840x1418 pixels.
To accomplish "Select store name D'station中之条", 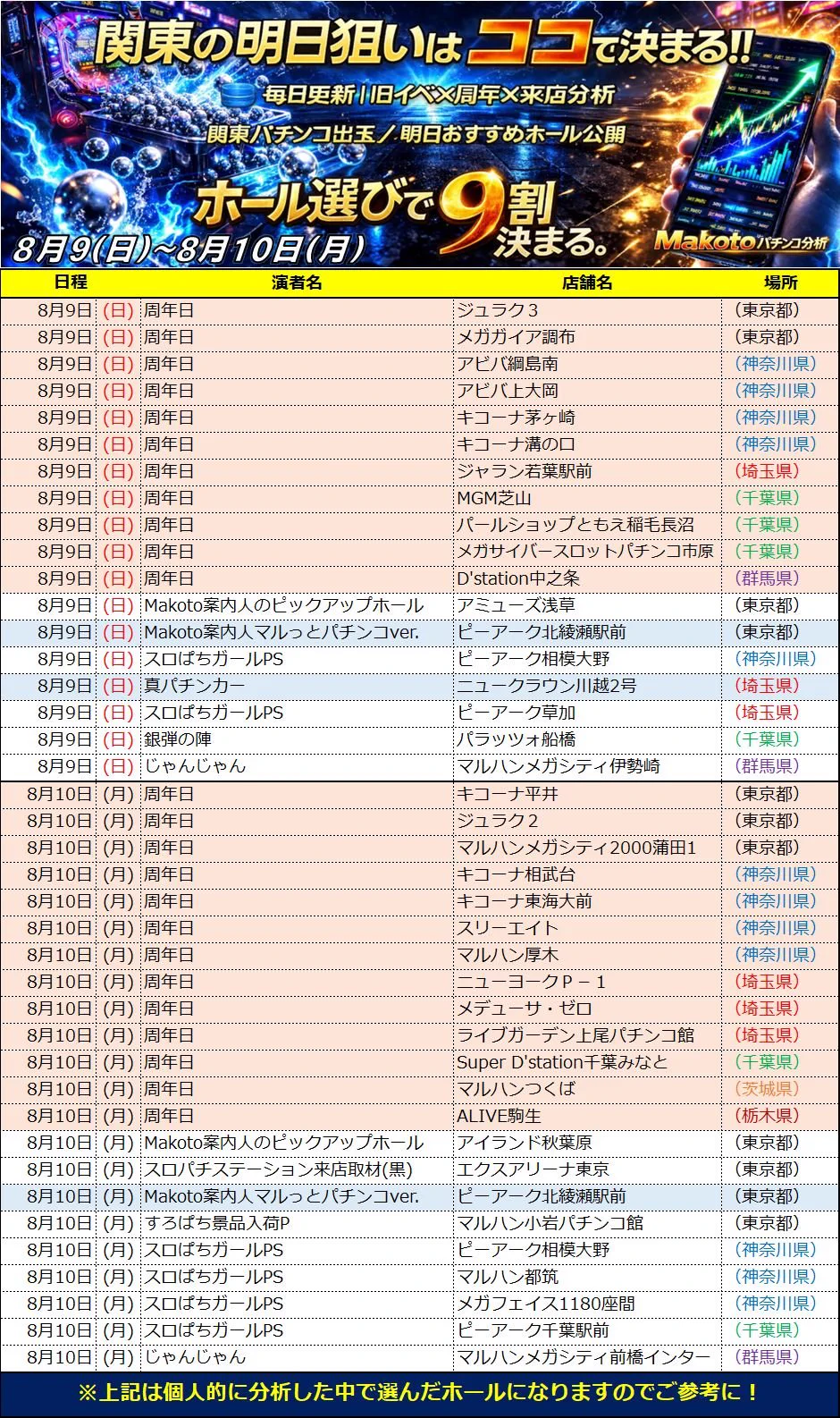I will [518, 578].
